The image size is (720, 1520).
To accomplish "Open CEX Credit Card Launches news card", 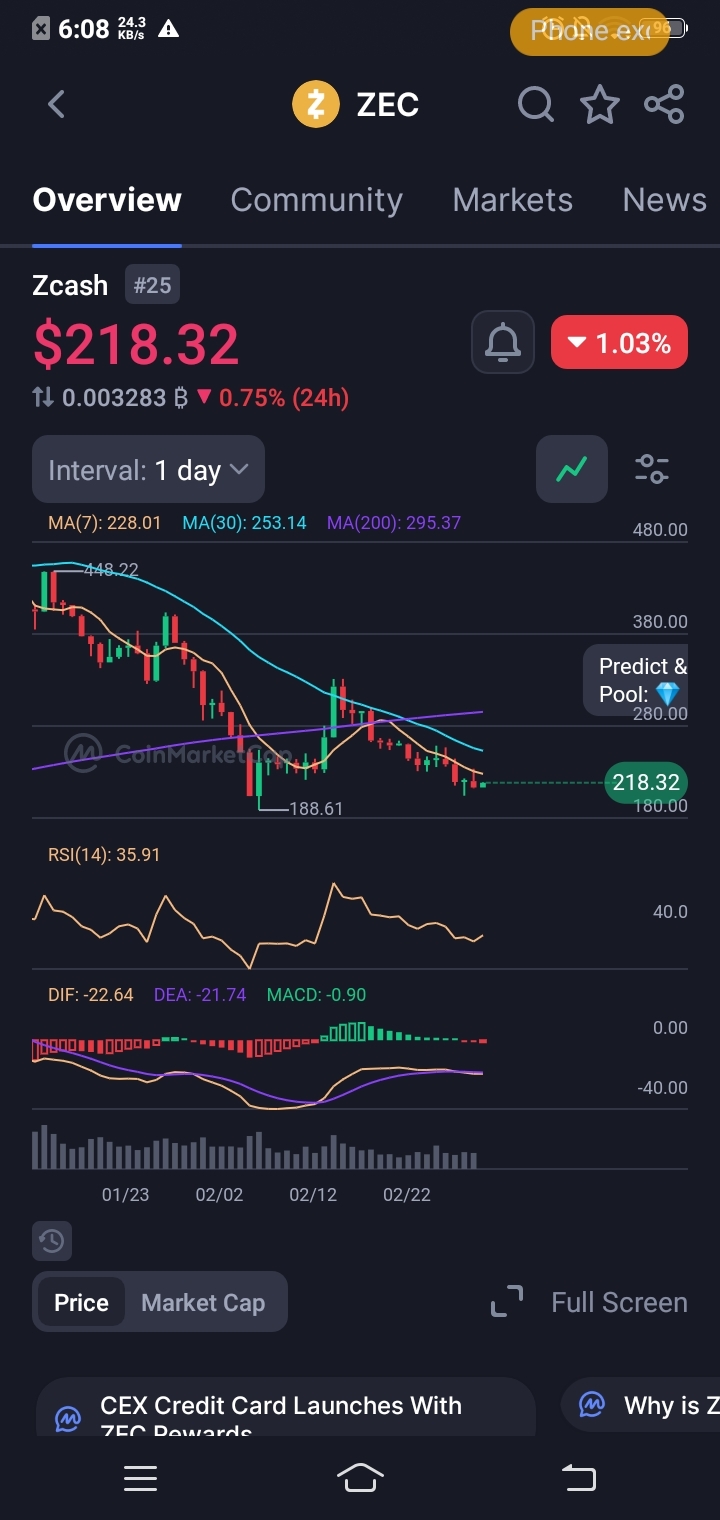I will click(x=286, y=1407).
